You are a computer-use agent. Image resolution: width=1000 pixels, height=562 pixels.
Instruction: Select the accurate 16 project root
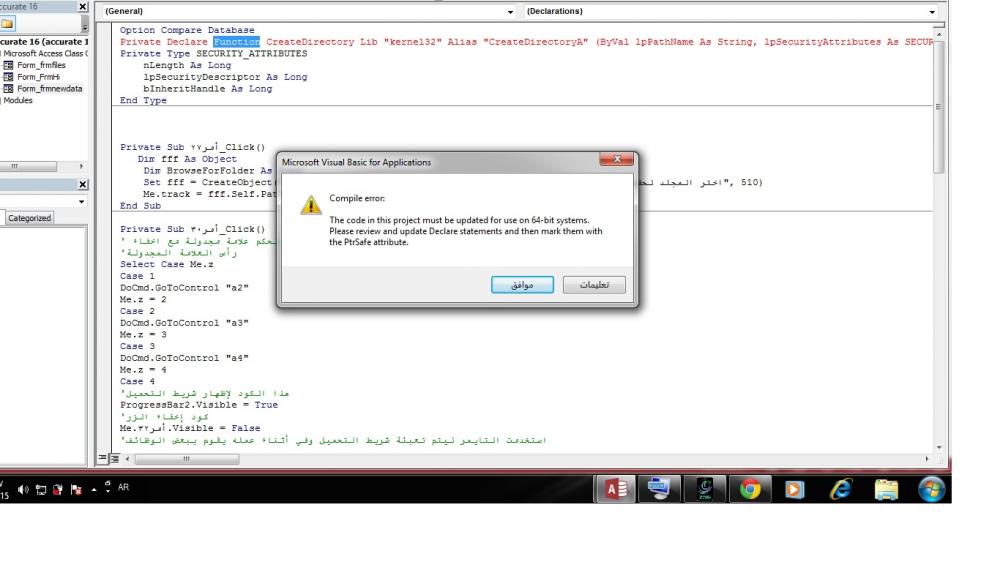point(44,41)
